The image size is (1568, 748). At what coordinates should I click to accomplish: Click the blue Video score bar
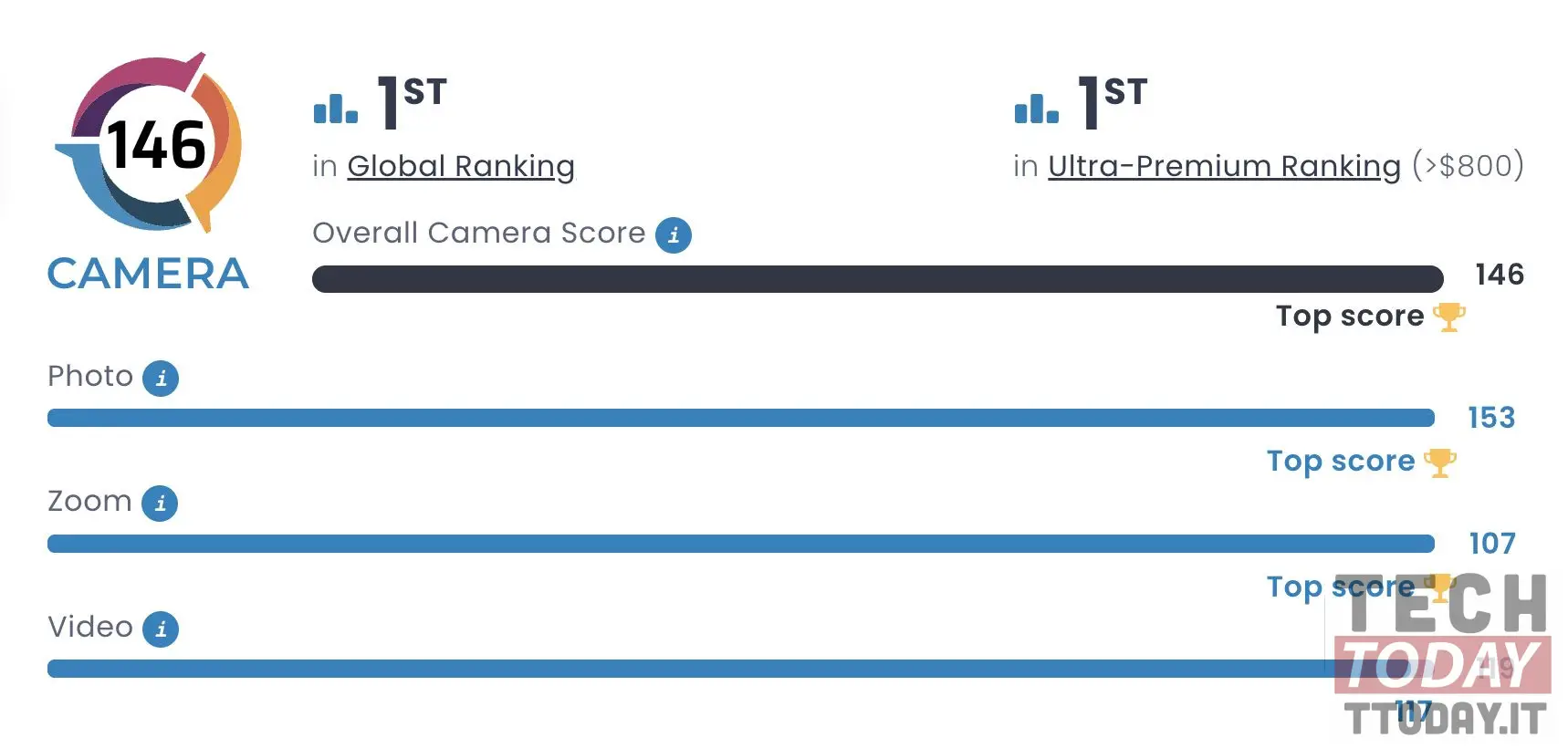pos(741,669)
